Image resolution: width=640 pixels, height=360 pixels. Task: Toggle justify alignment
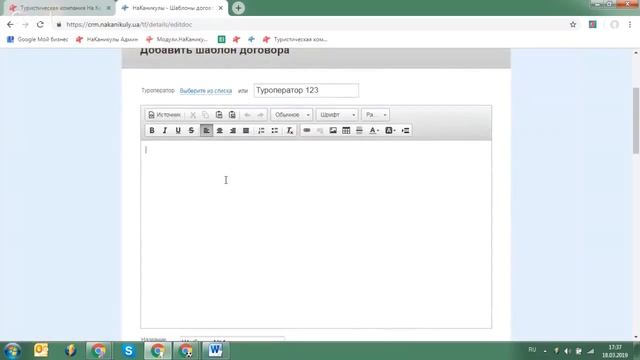[246, 130]
